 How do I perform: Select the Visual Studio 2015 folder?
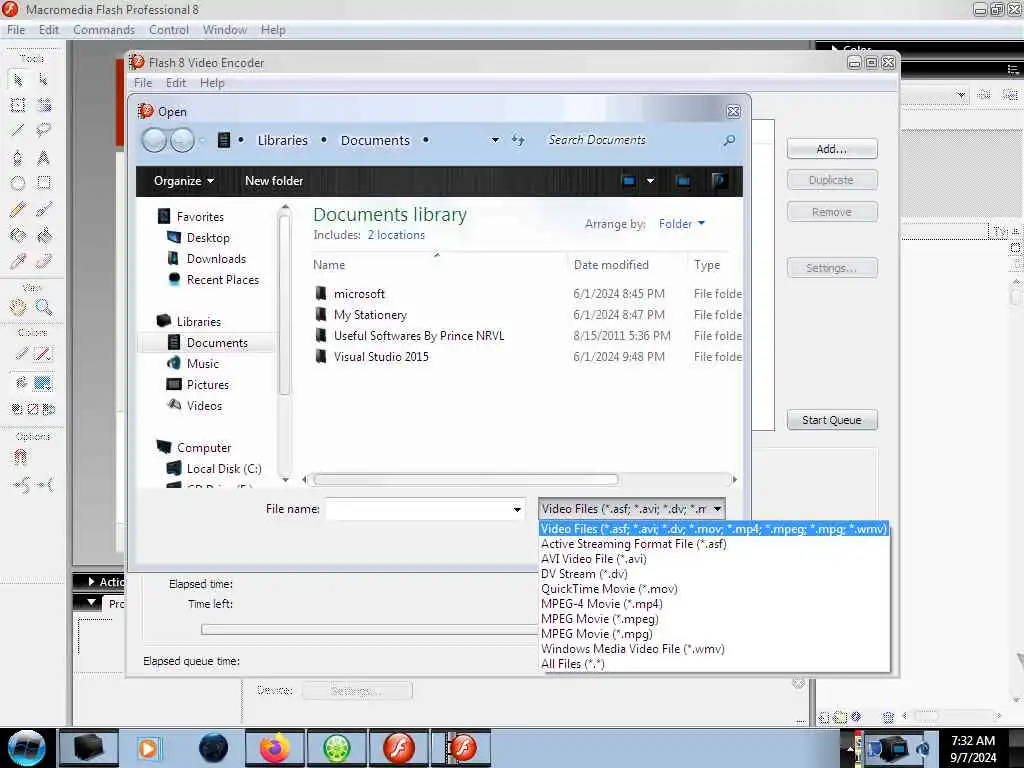pyautogui.click(x=381, y=357)
